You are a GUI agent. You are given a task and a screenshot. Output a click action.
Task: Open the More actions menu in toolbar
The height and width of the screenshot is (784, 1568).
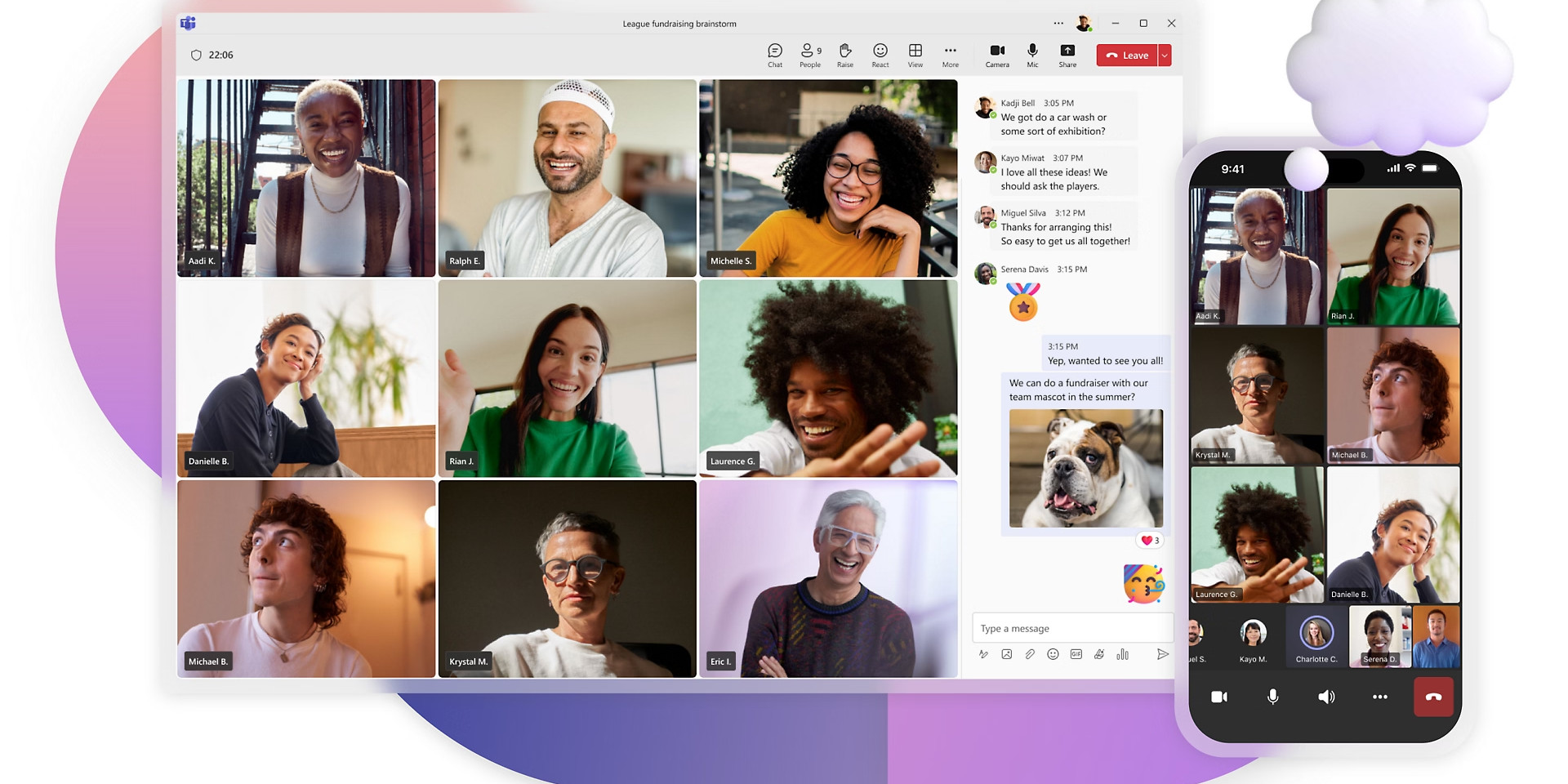click(x=950, y=55)
